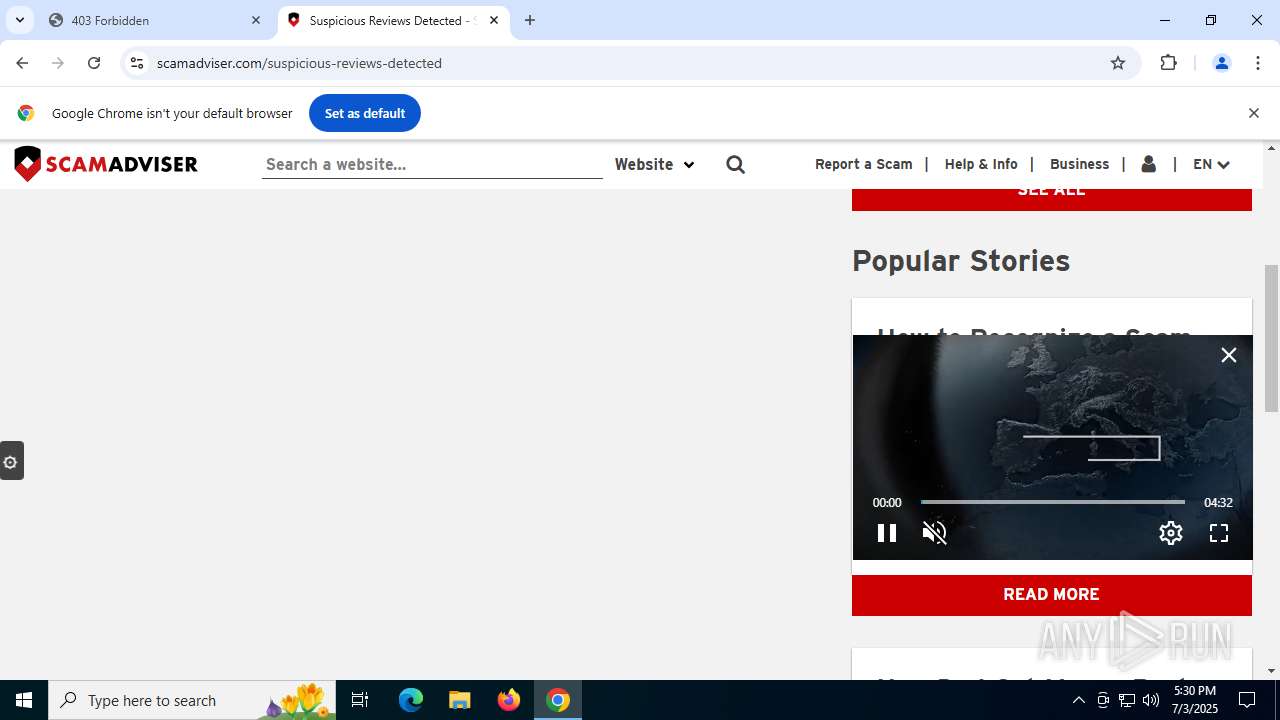Click the website search magnifier icon
The width and height of the screenshot is (1280, 720).
point(736,164)
